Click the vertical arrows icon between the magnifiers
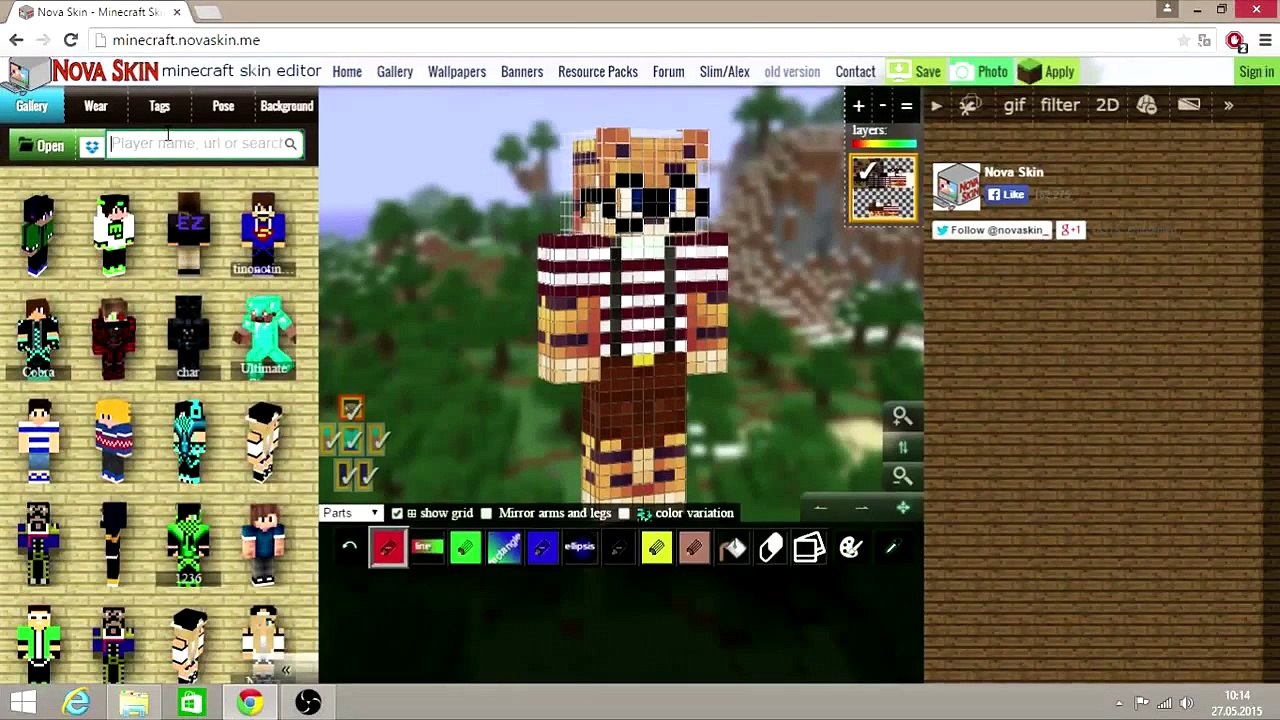Image resolution: width=1280 pixels, height=720 pixels. click(902, 447)
